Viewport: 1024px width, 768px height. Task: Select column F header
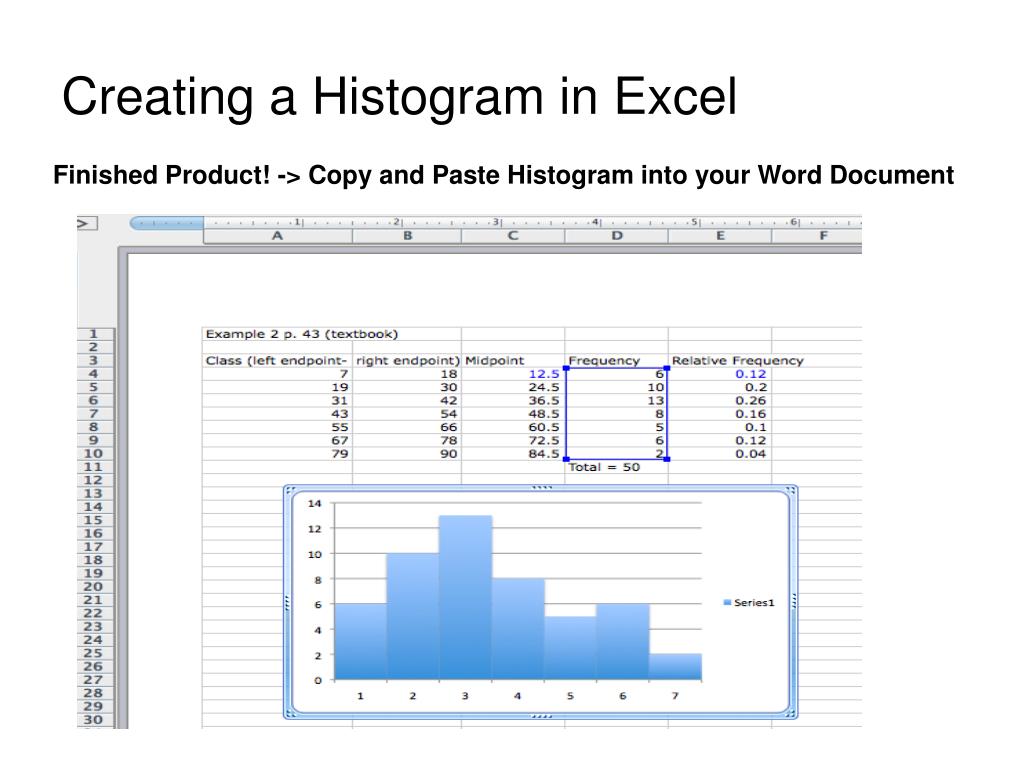(x=823, y=236)
